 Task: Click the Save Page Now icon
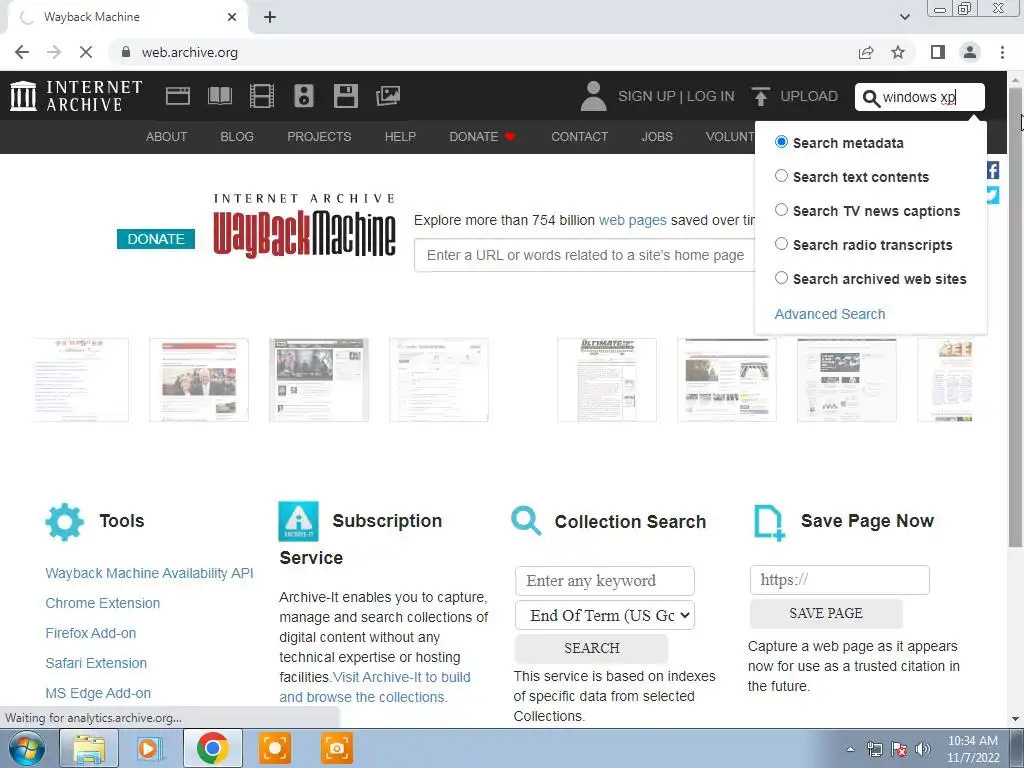tap(769, 522)
